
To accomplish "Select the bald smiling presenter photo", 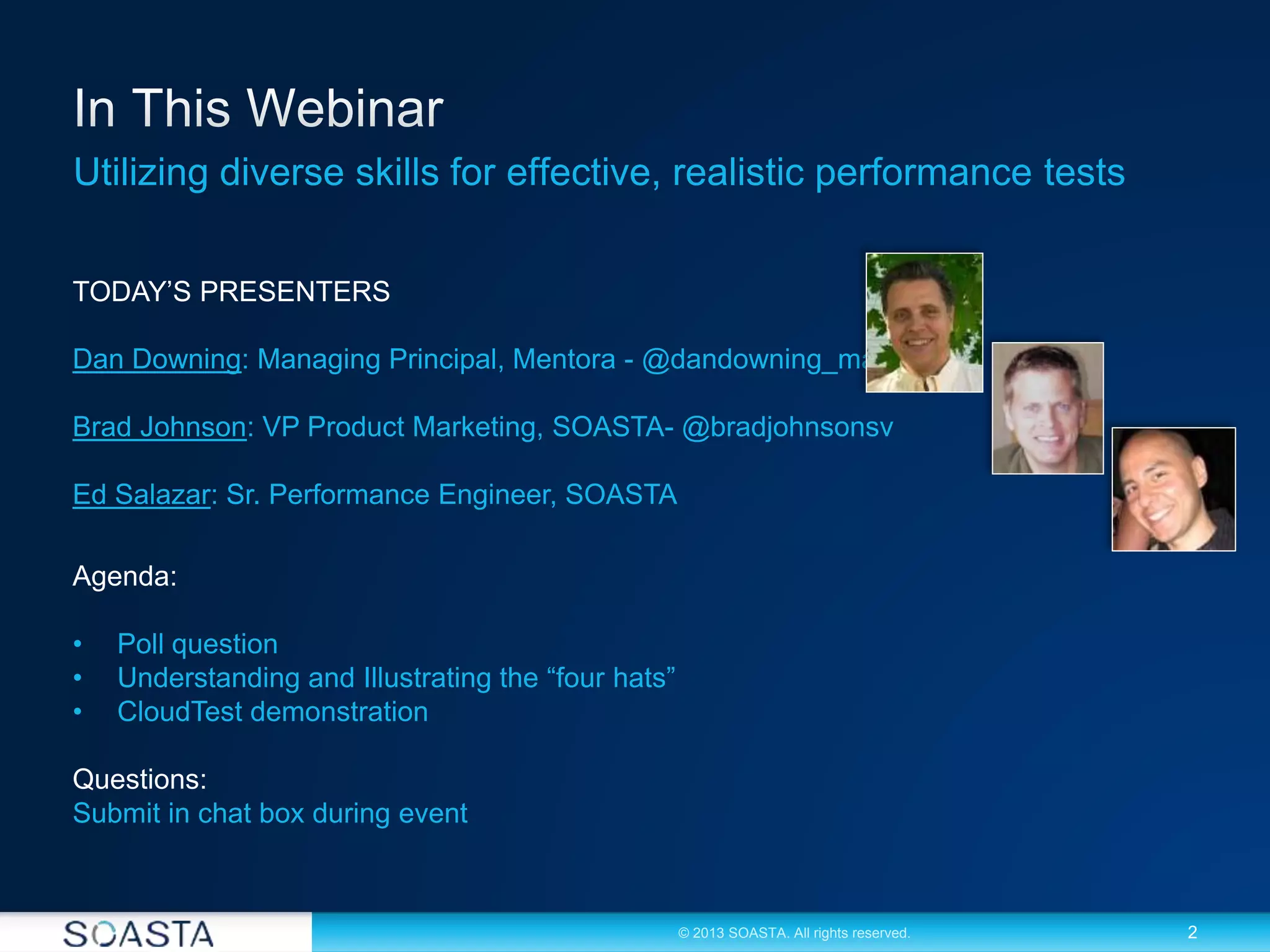I will (1173, 489).
